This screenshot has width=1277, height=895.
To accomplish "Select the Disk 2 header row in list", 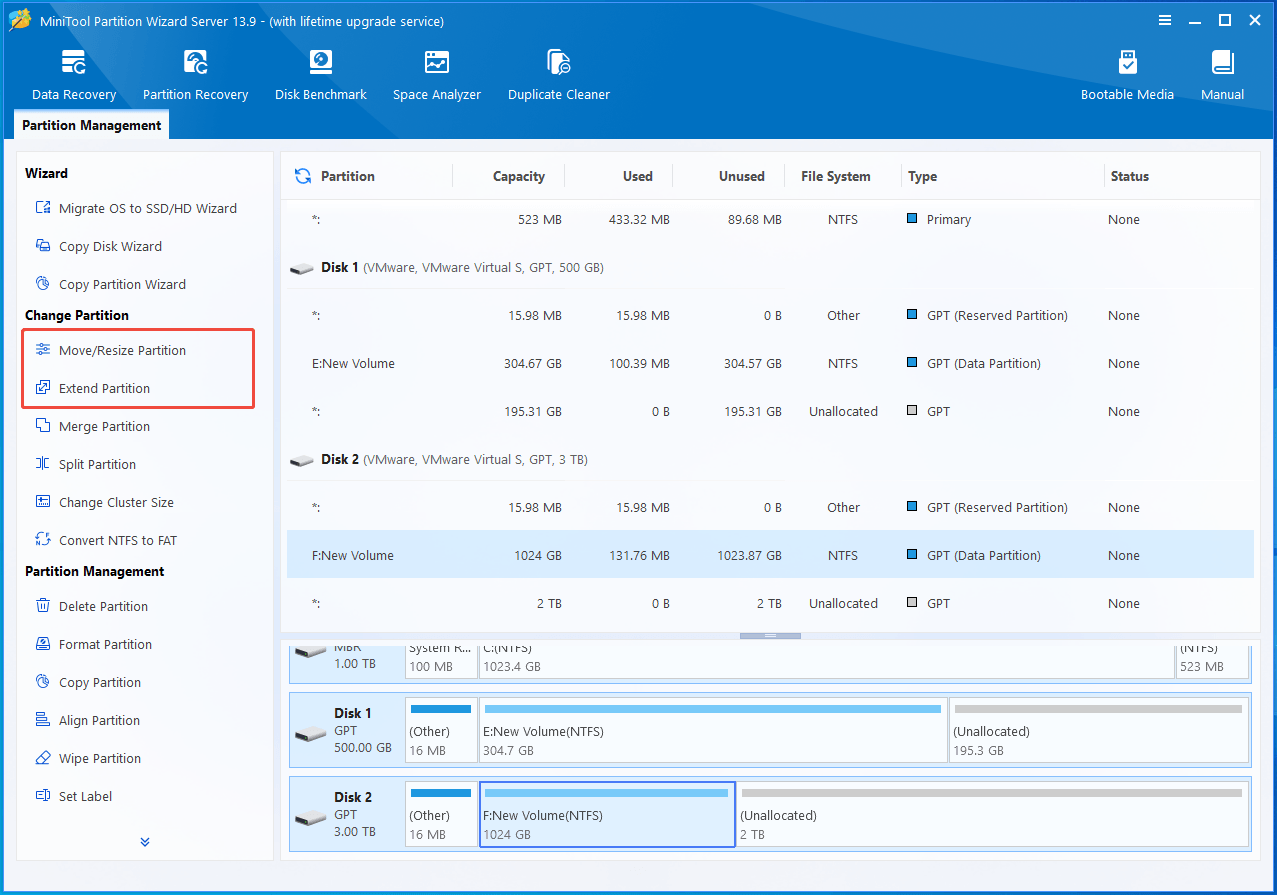I will (770, 459).
